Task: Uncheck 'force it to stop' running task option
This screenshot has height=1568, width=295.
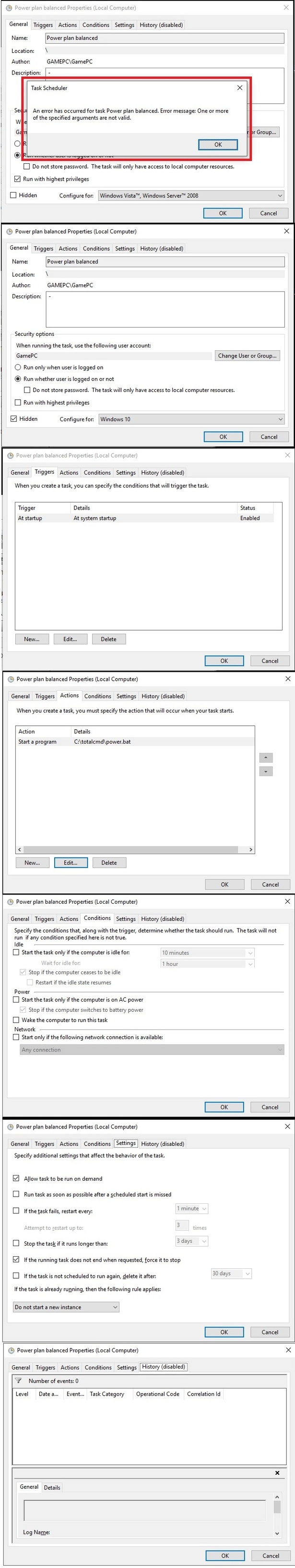Action: (x=16, y=1260)
